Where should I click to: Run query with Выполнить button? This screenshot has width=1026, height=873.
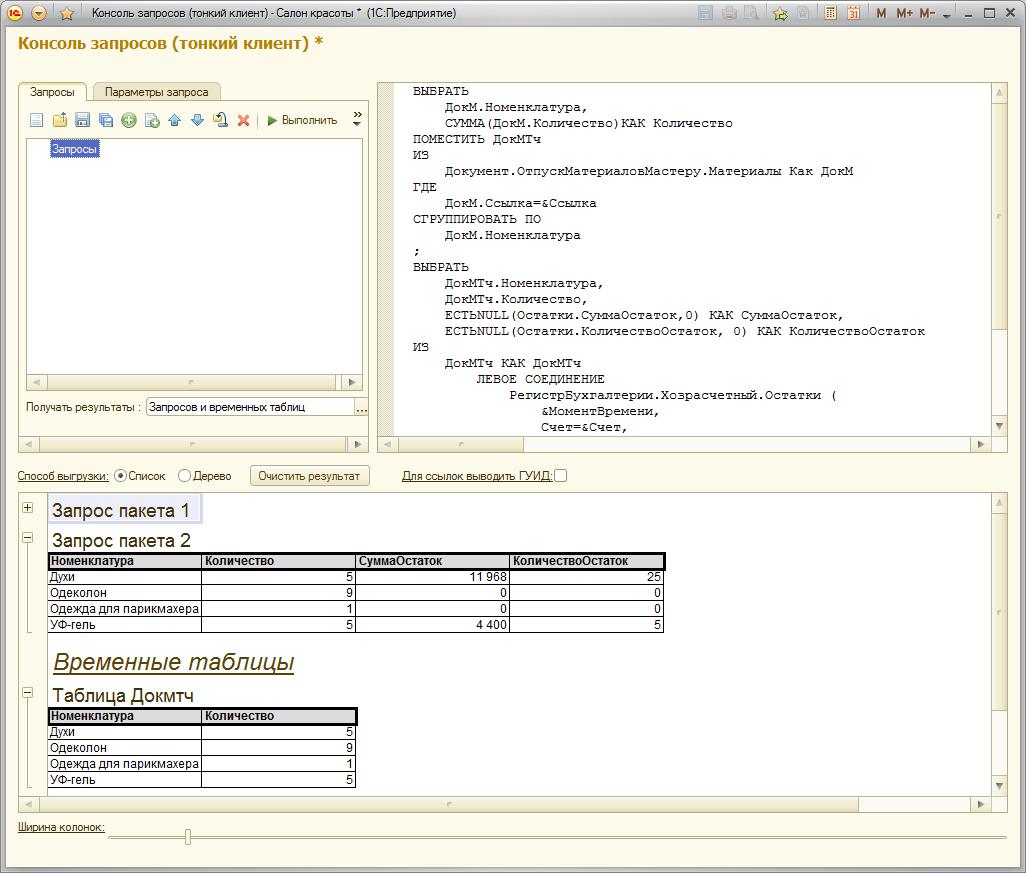[302, 120]
